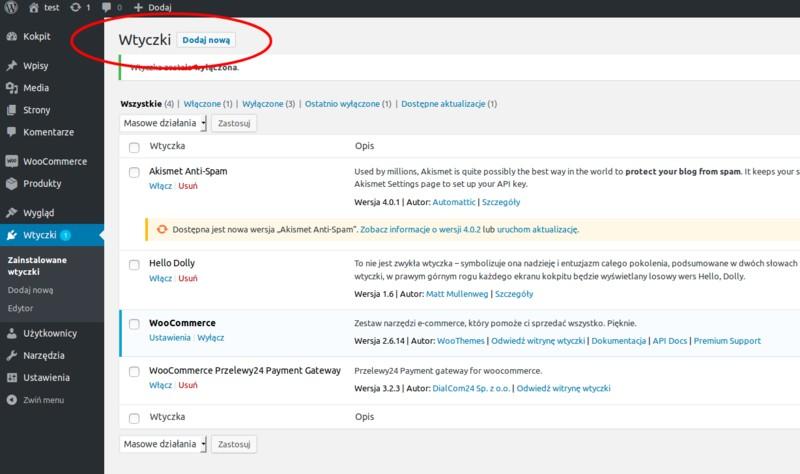Open Produkty box icon in sidebar

point(12,183)
